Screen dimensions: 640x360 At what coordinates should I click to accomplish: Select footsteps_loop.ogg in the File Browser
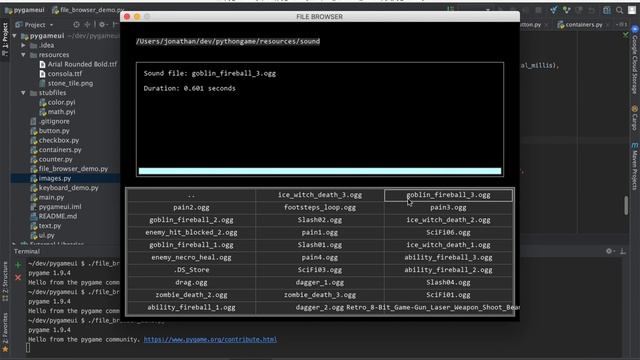tap(320, 207)
